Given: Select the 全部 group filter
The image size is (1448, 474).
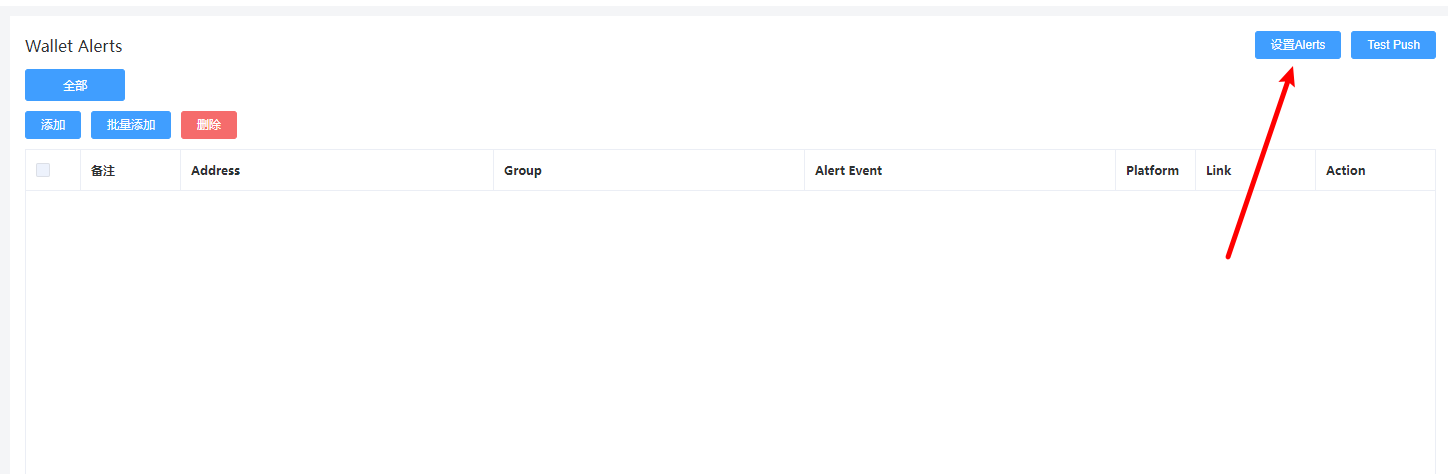Looking at the screenshot, I should coord(75,85).
